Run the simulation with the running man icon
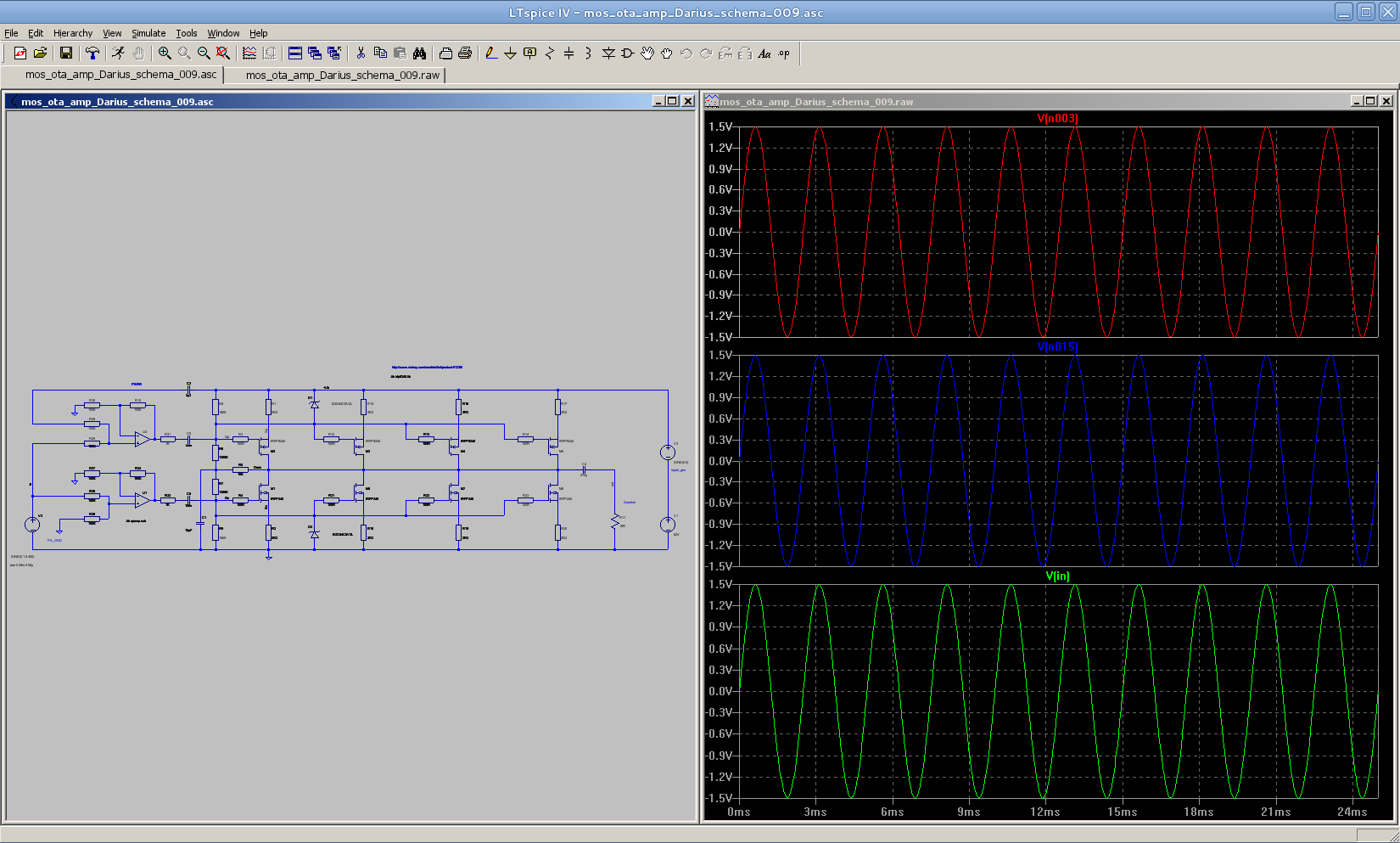The image size is (1400, 843). click(x=118, y=53)
